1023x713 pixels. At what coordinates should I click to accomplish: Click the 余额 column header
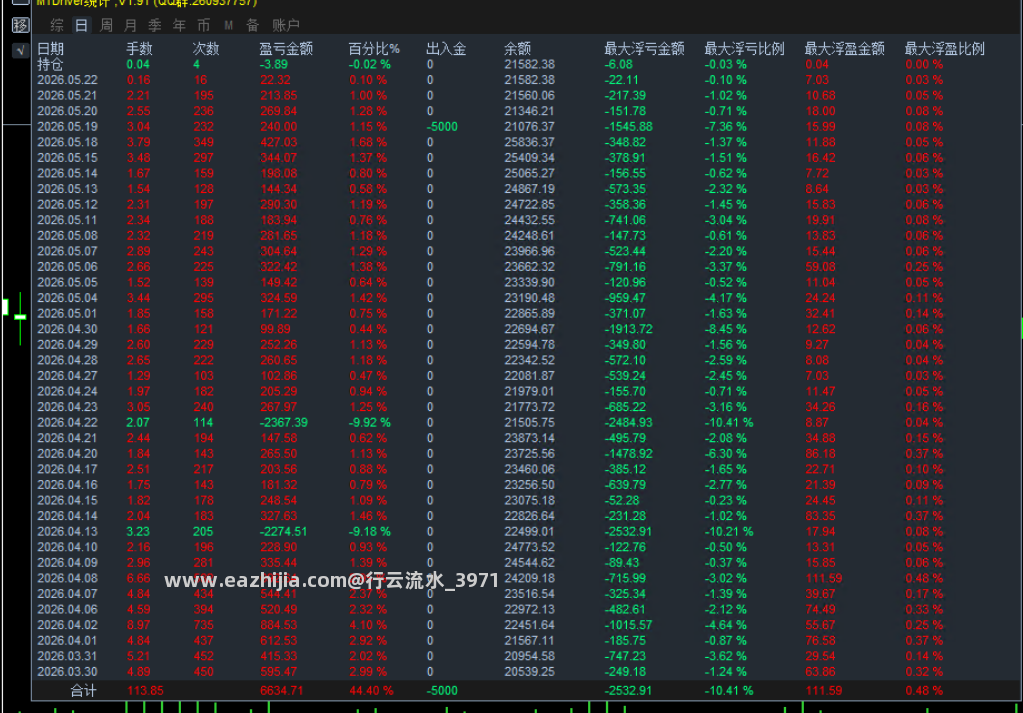click(x=517, y=49)
